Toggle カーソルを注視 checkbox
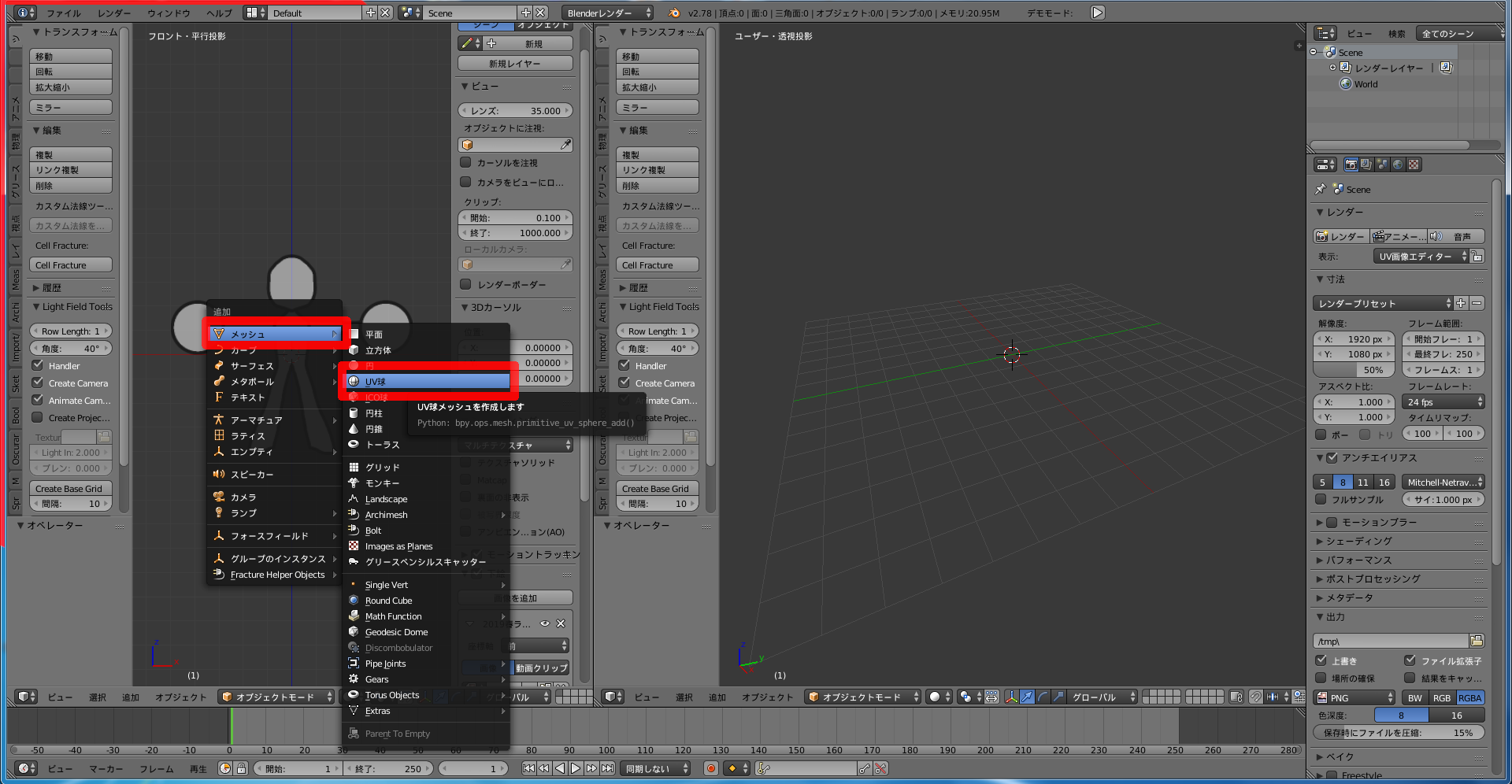1512x784 pixels. point(465,162)
